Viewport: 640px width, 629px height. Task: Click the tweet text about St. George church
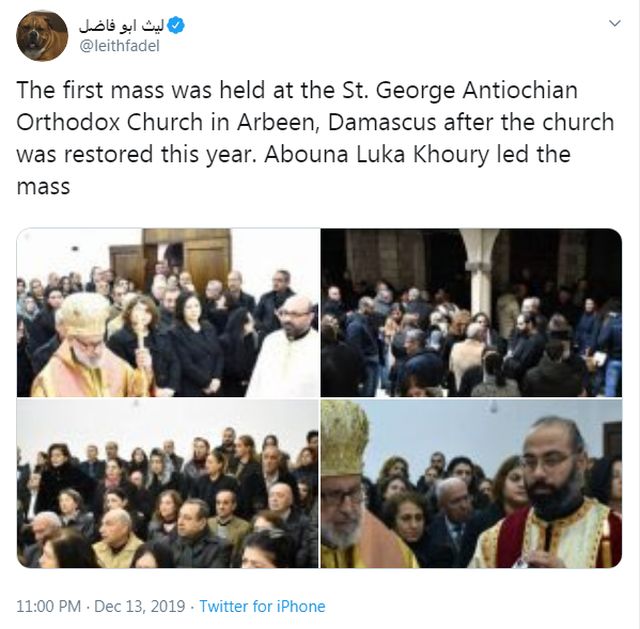[315, 138]
